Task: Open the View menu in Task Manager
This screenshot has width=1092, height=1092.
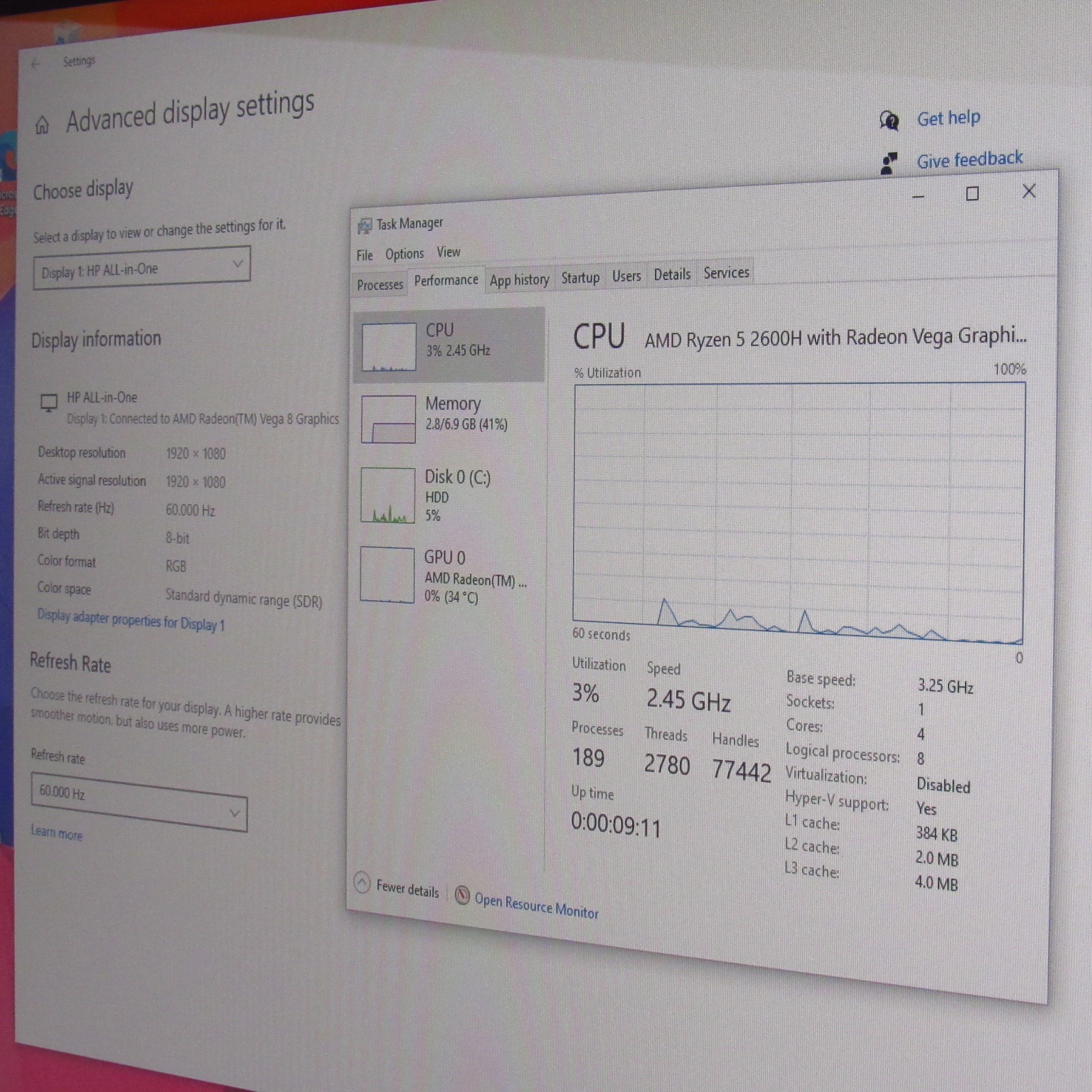Action: [x=449, y=252]
